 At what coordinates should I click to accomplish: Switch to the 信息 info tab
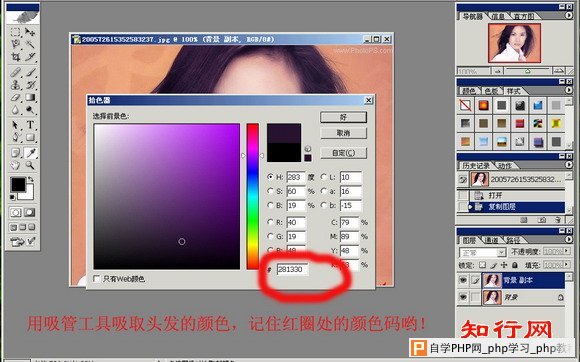coord(498,16)
